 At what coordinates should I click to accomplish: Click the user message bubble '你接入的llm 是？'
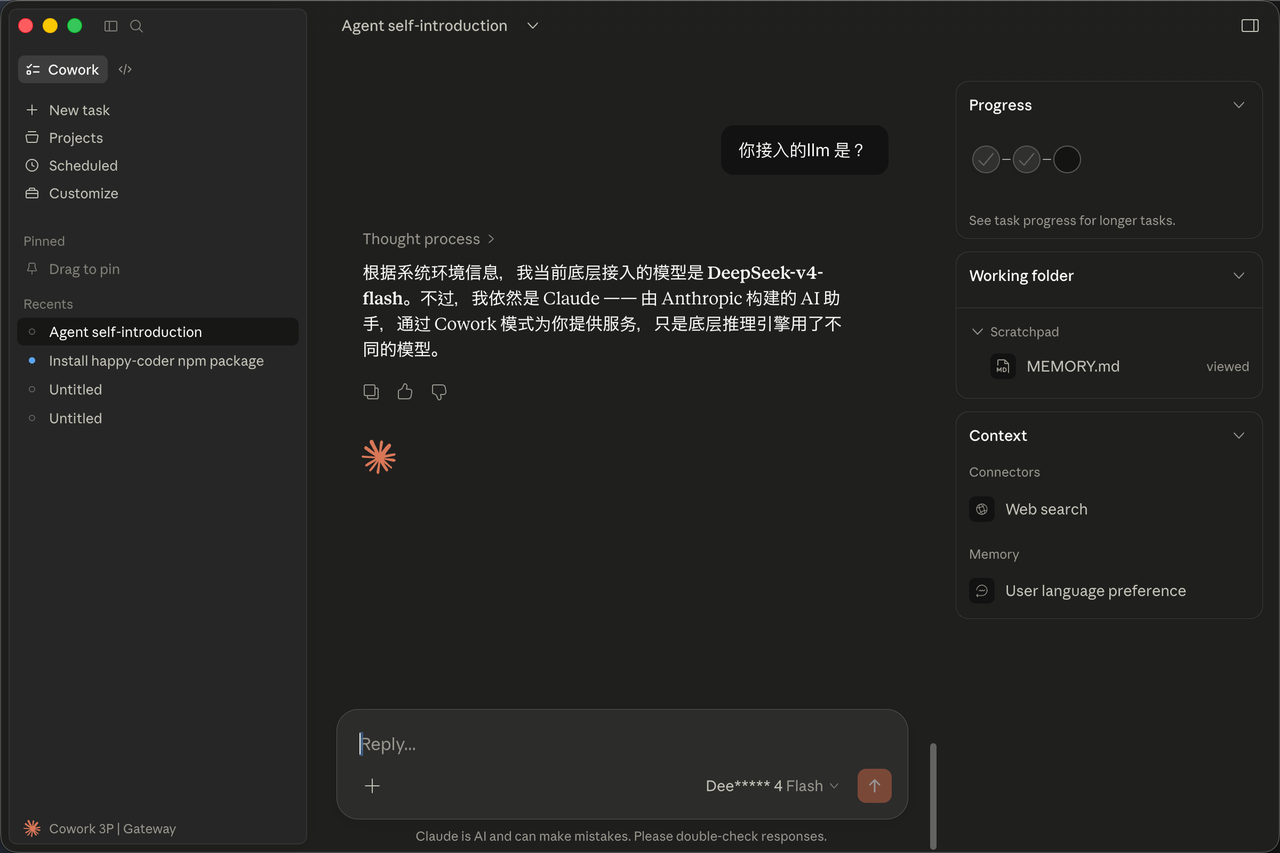point(804,150)
